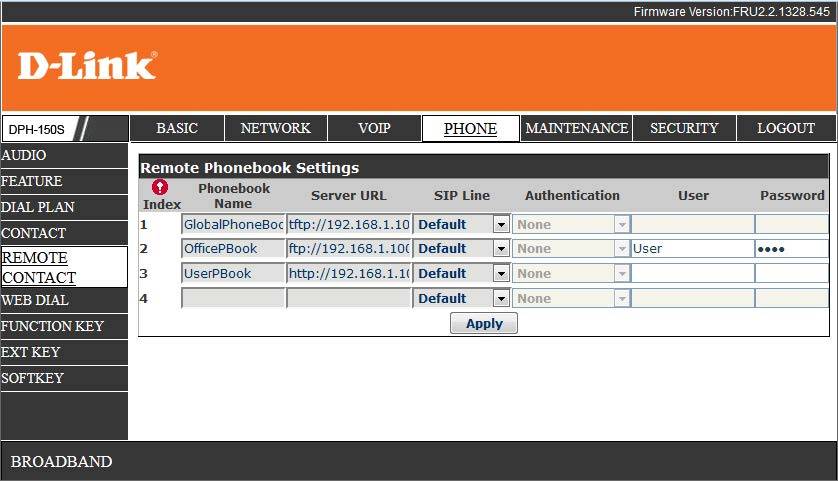Select the SECURITY tab

pyautogui.click(x=684, y=128)
